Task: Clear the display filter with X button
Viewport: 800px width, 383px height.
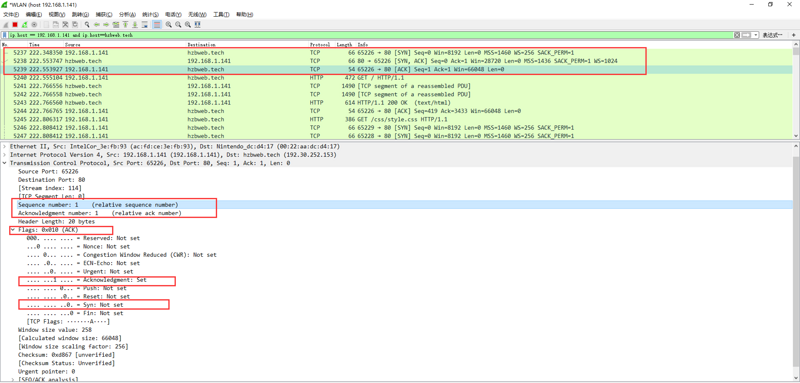Action: [x=737, y=35]
